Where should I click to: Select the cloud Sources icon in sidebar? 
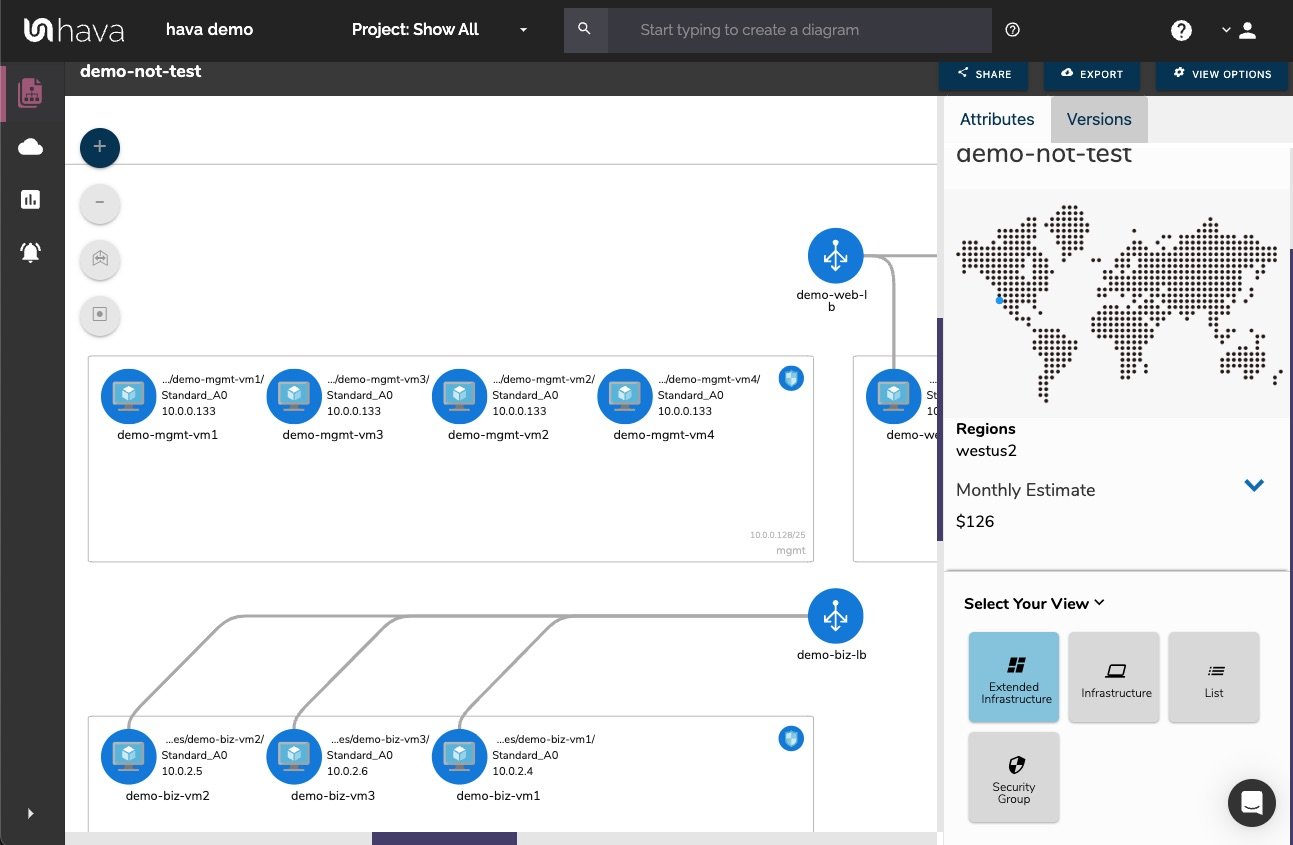pos(30,146)
